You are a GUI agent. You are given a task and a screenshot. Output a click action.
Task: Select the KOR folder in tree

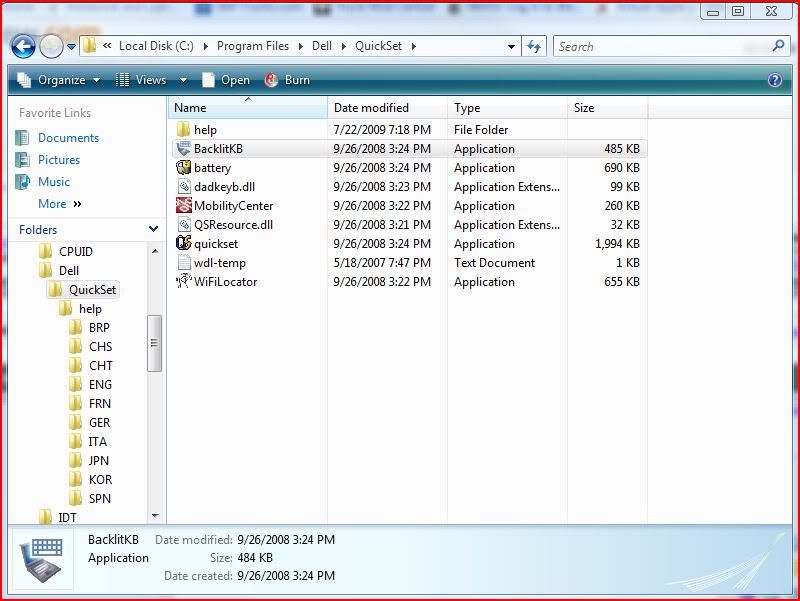tap(100, 479)
